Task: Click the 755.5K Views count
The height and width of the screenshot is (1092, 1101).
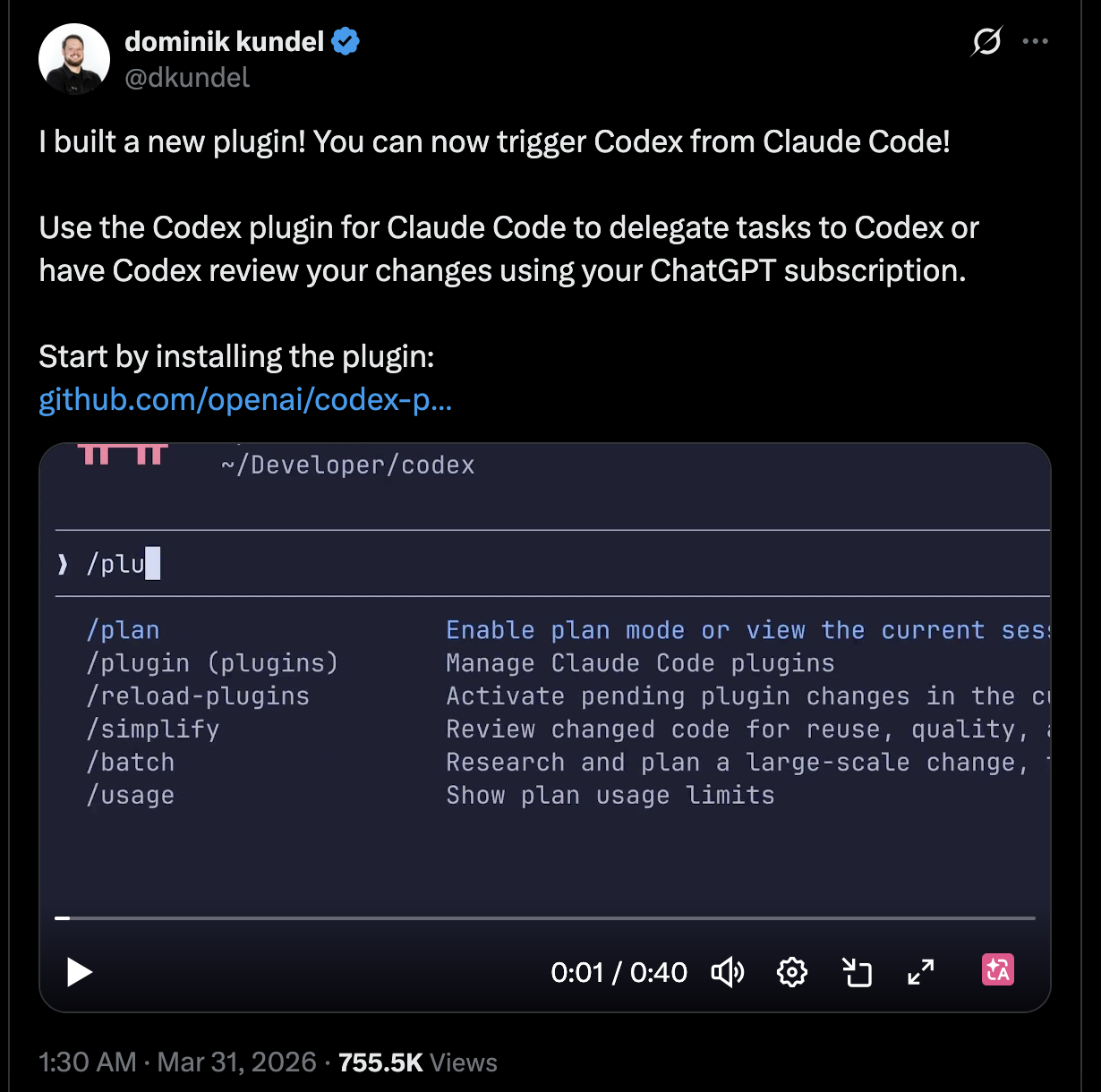Action: pos(417,1062)
